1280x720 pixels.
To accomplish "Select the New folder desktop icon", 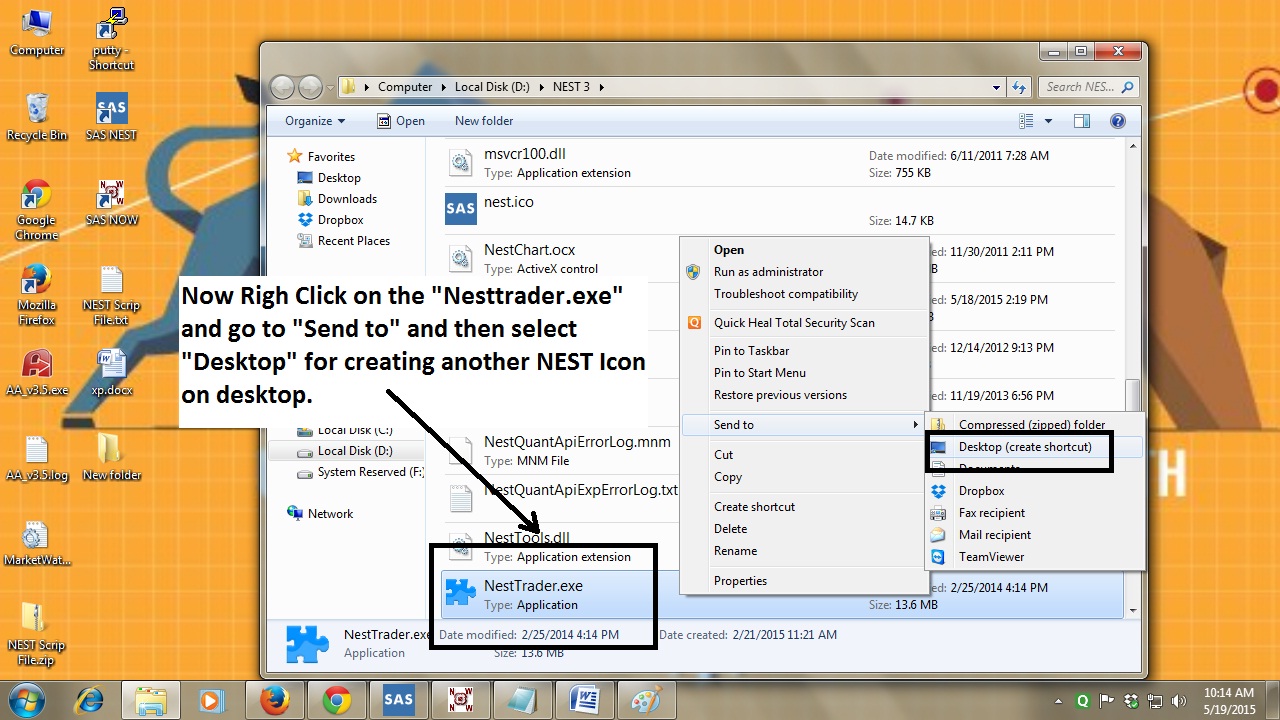I will (111, 458).
